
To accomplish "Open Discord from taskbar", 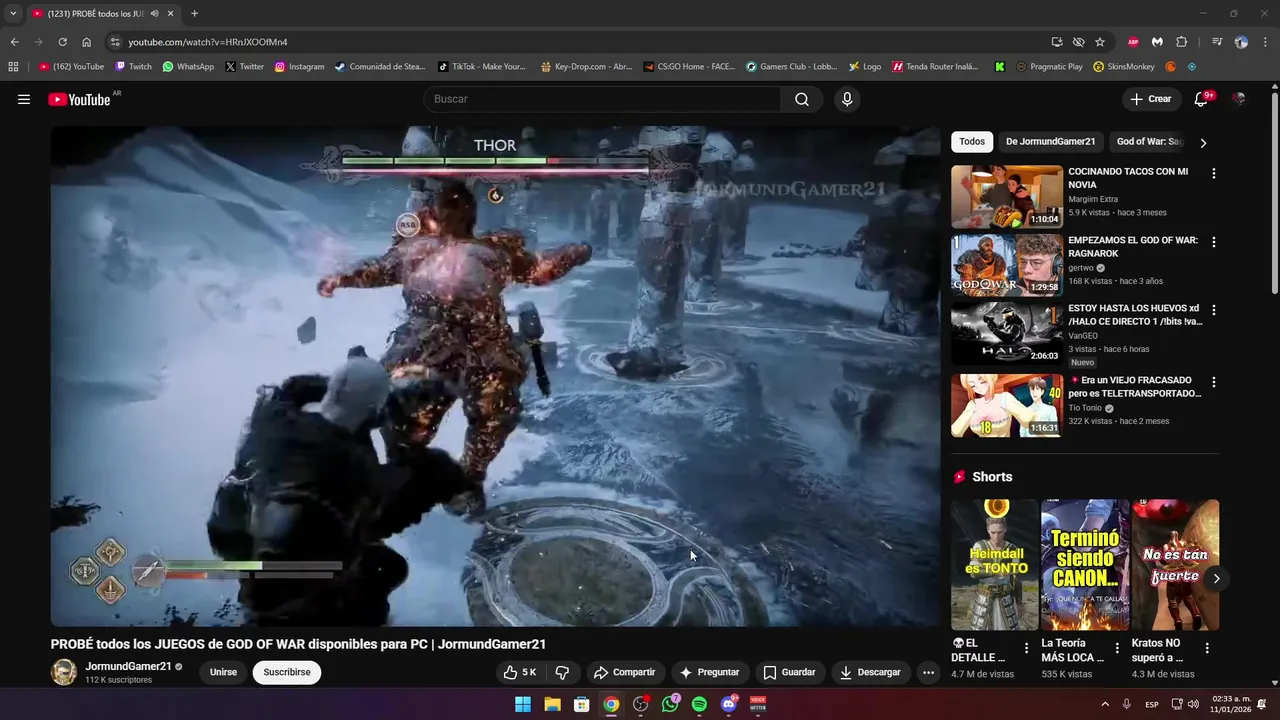I will 729,704.
